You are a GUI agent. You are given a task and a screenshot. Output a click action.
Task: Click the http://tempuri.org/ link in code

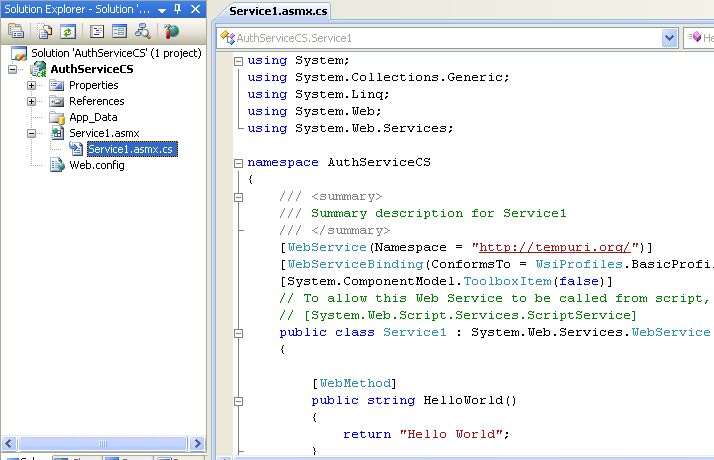pos(555,247)
